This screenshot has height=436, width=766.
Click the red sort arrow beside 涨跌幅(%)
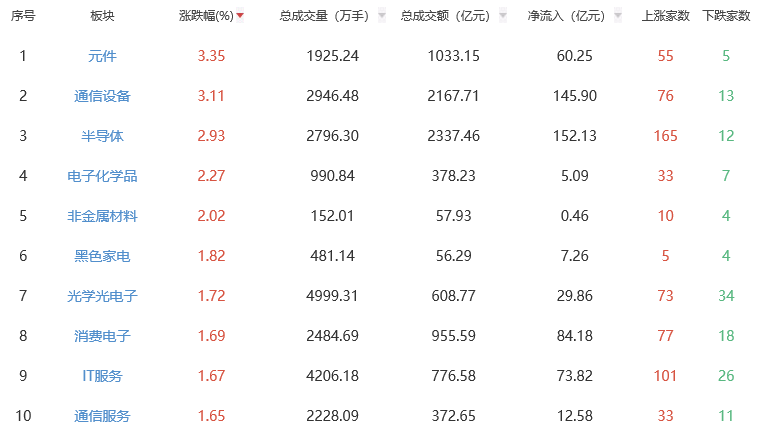[240, 17]
